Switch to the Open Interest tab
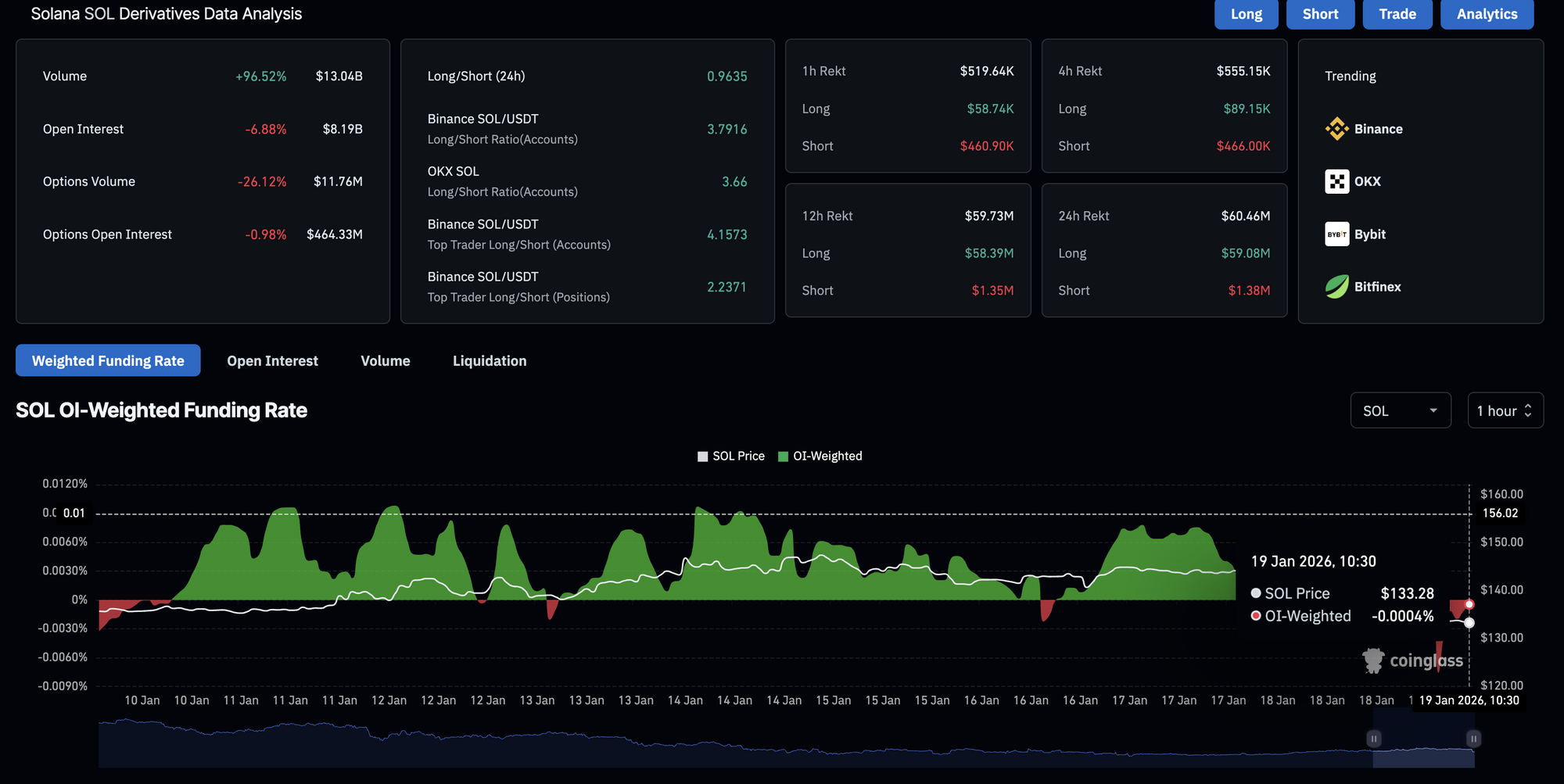 pyautogui.click(x=272, y=361)
